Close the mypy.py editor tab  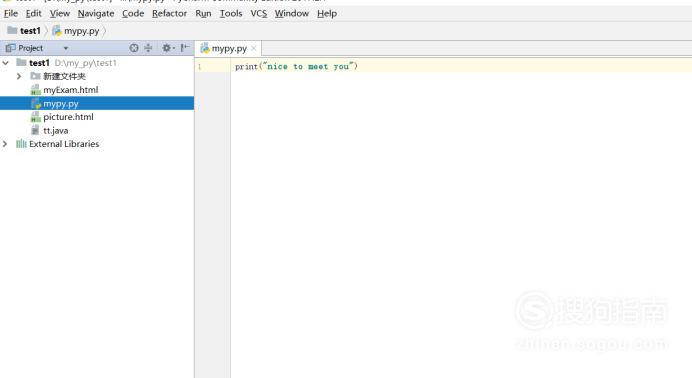tap(254, 49)
